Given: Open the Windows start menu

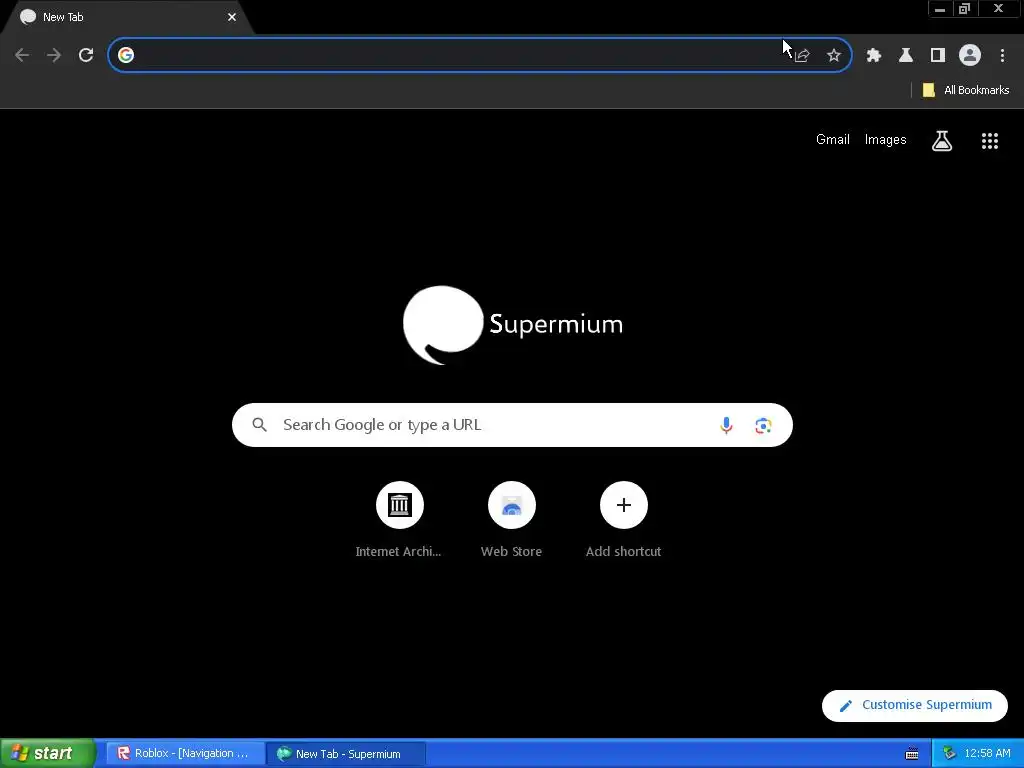Looking at the screenshot, I should pyautogui.click(x=47, y=753).
